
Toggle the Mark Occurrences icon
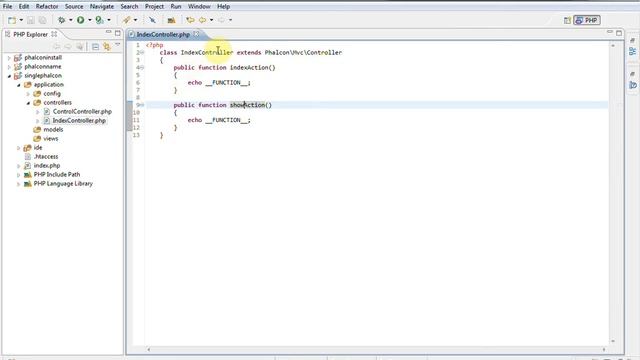click(152, 20)
